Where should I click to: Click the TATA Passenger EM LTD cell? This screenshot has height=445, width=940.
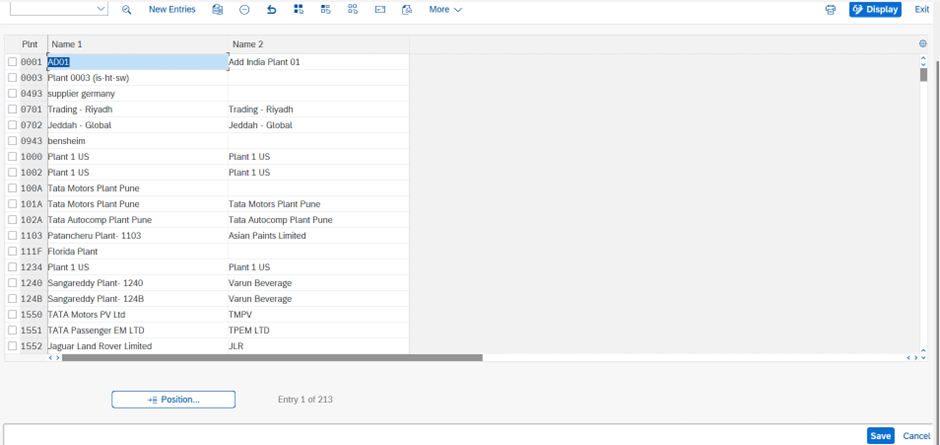point(138,330)
